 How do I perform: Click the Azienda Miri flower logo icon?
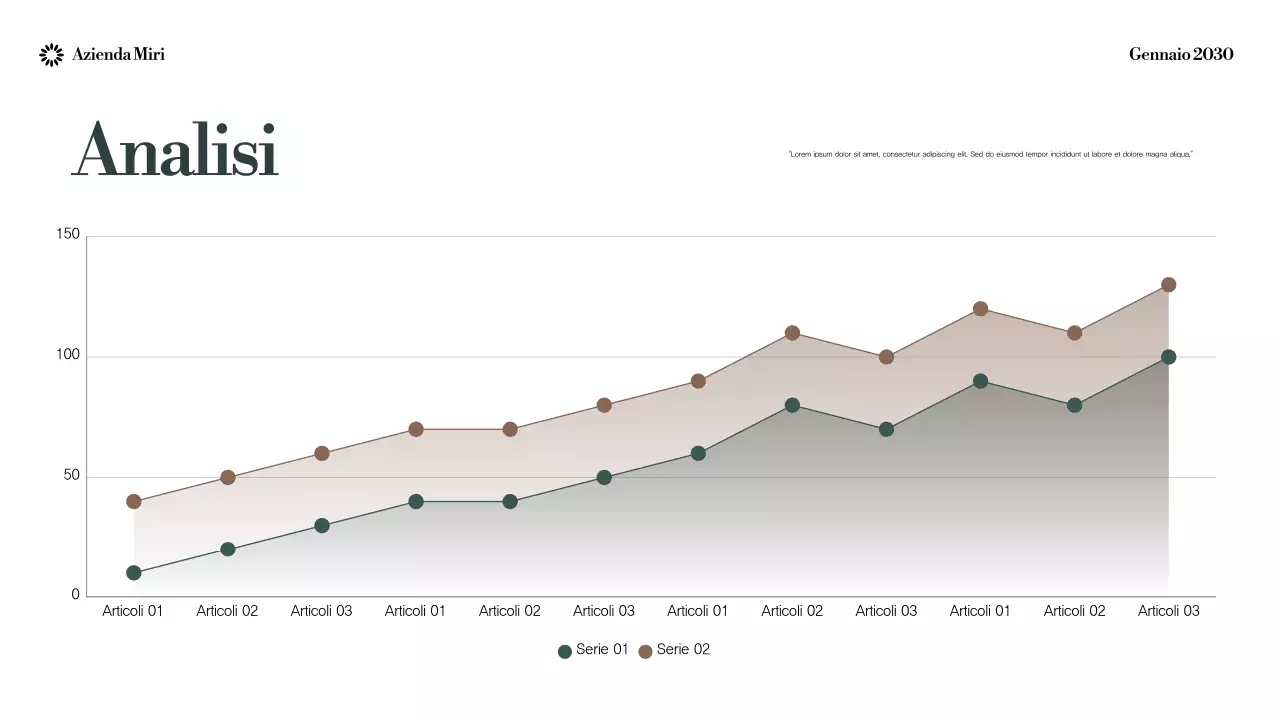coord(51,55)
